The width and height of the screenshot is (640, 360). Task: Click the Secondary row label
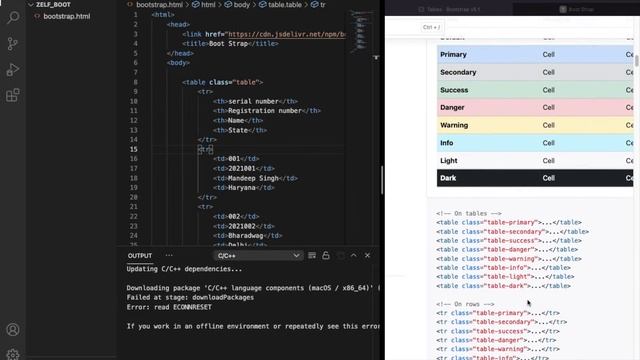coord(458,72)
